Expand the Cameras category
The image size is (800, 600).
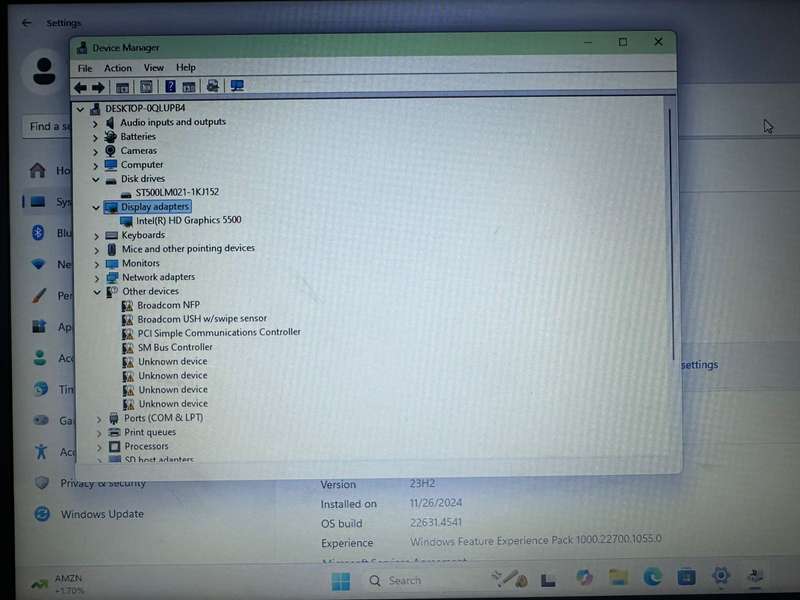[95, 152]
